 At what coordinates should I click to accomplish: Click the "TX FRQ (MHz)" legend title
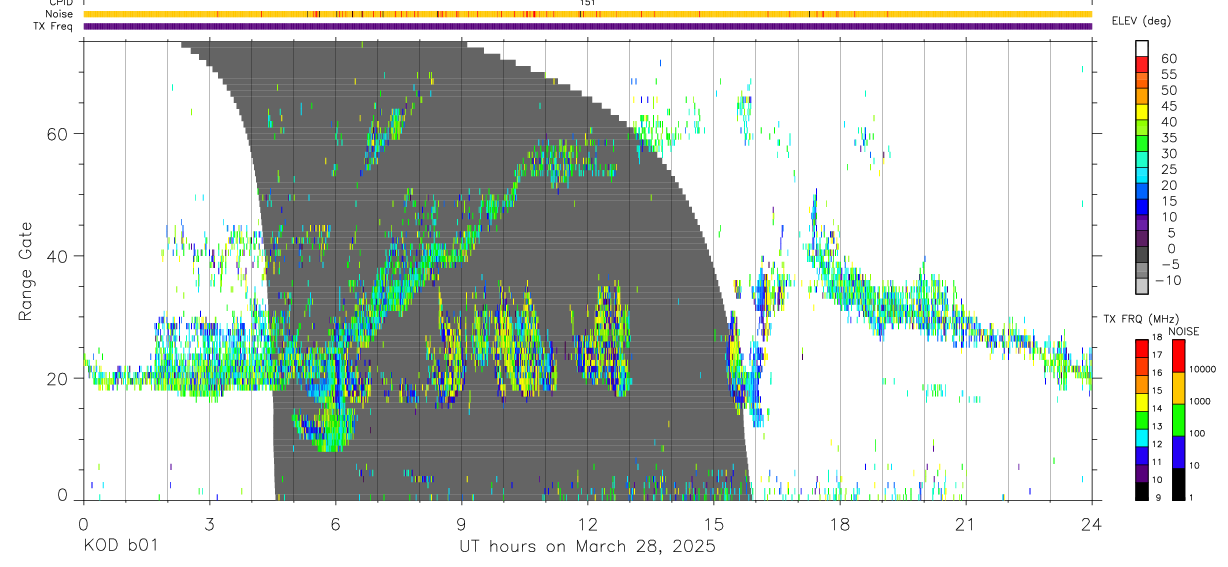[x=1141, y=318]
